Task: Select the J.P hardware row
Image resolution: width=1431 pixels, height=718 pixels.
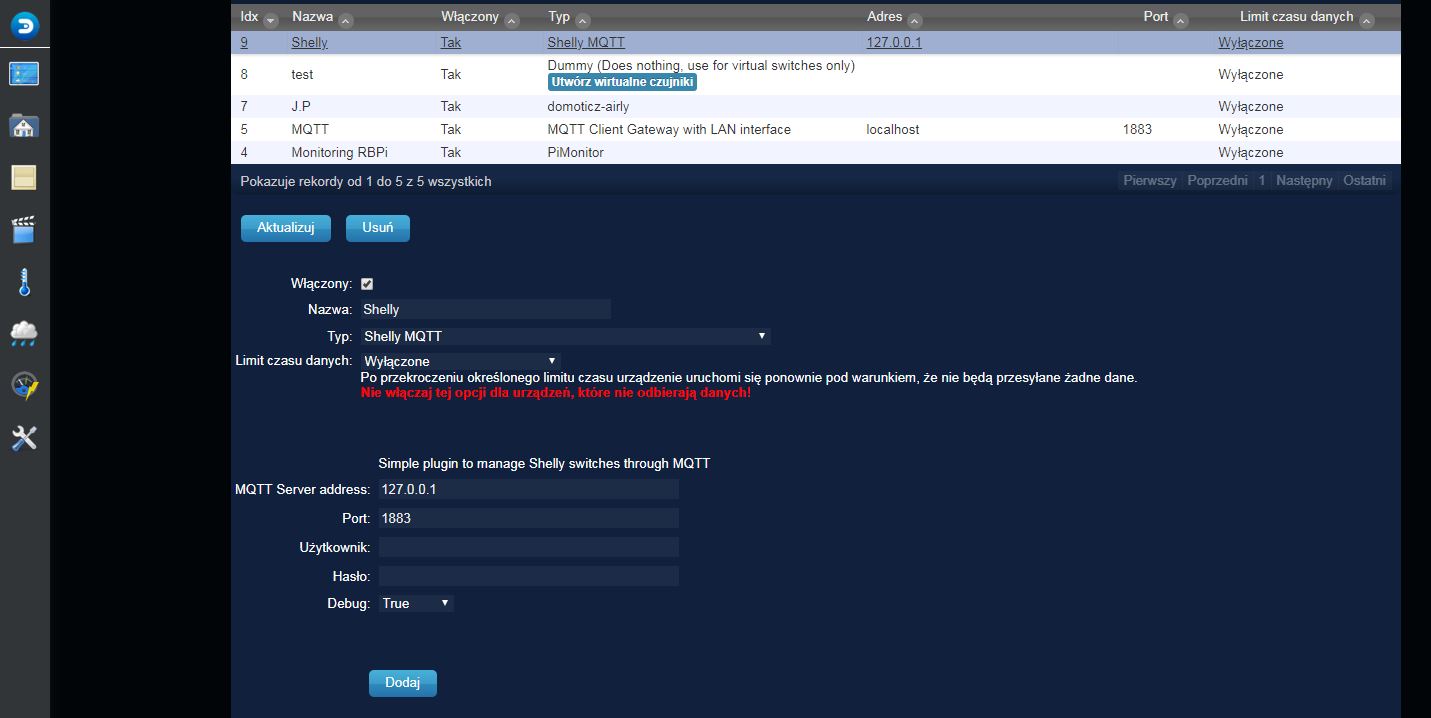Action: 816,106
